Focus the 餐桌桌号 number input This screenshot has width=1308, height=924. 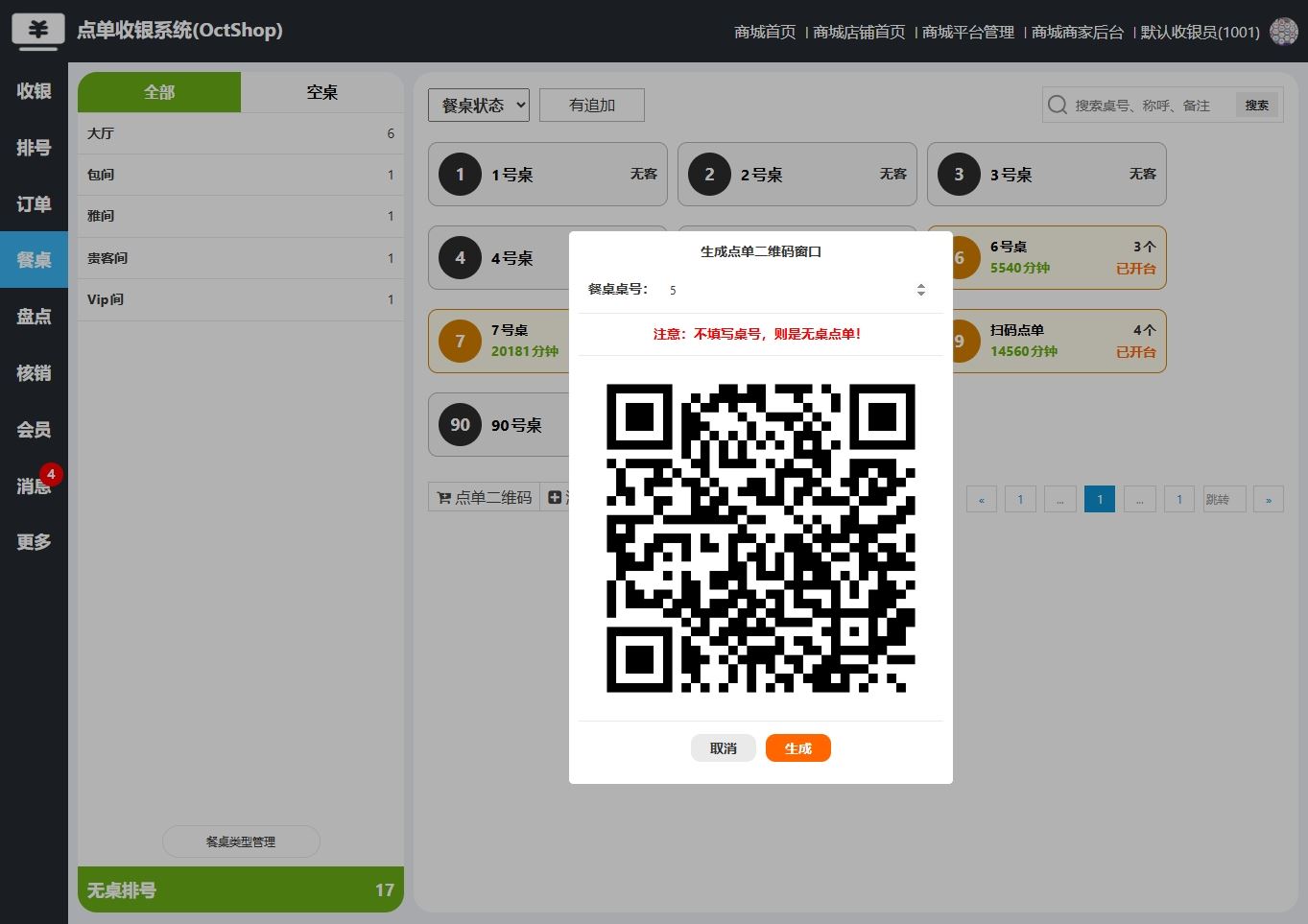pos(797,290)
